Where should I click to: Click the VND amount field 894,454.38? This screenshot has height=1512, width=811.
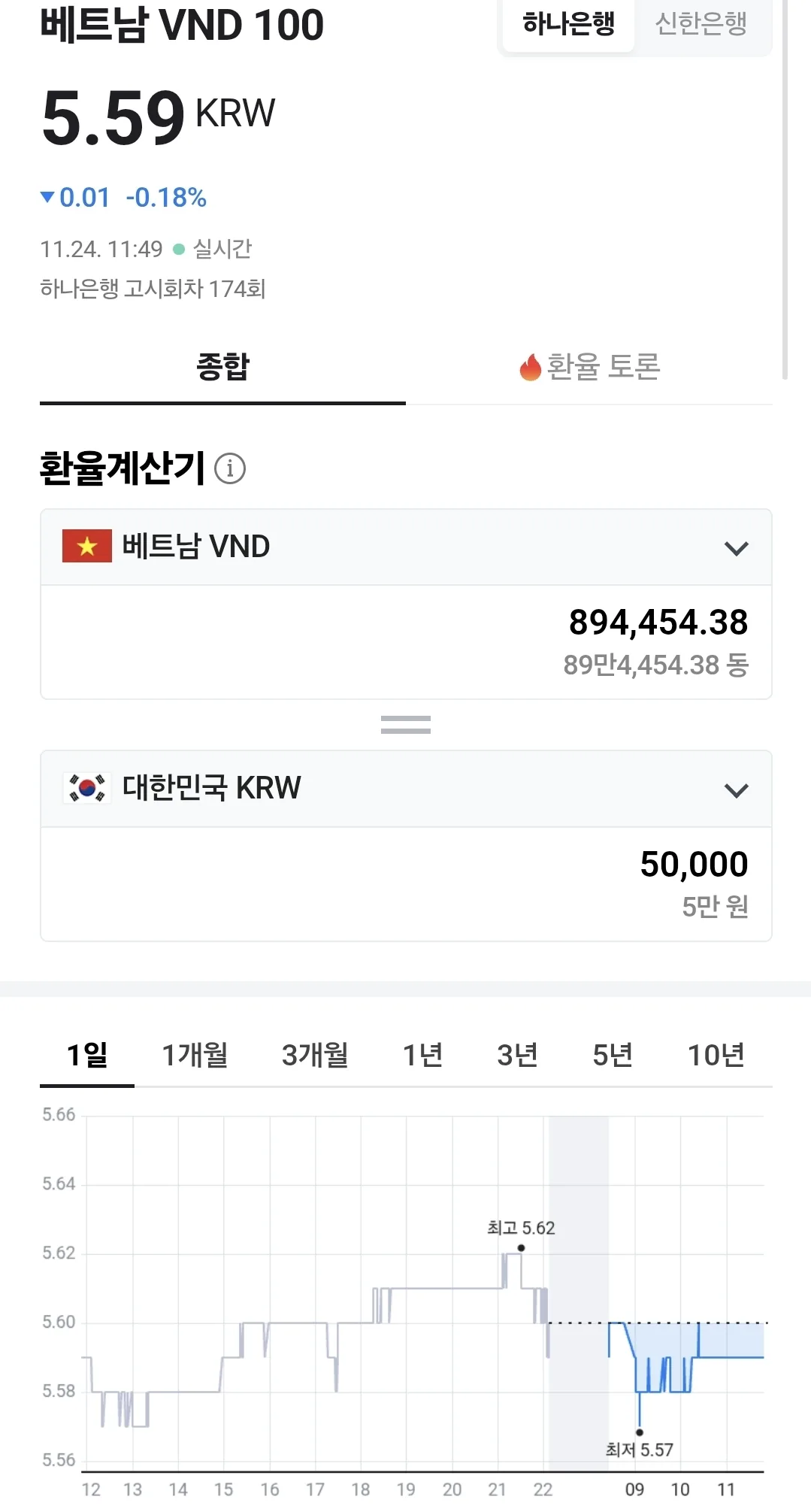[x=406, y=642]
